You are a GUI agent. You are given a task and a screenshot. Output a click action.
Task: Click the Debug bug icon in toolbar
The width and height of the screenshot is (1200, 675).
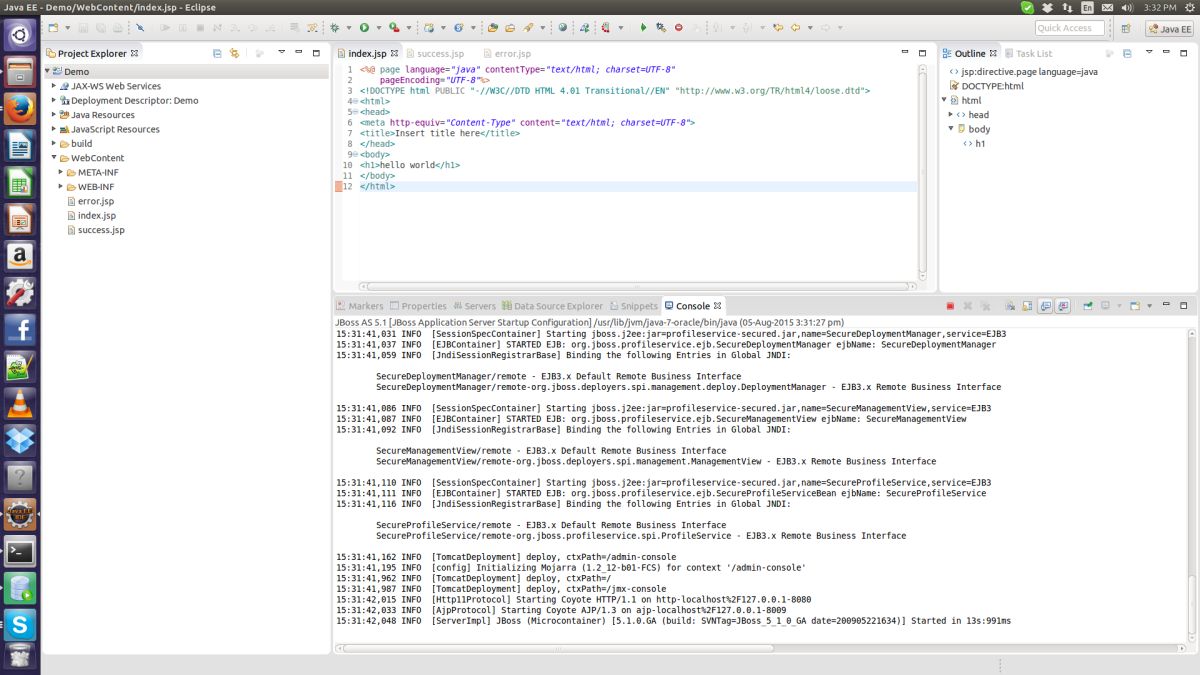pyautogui.click(x=334, y=28)
